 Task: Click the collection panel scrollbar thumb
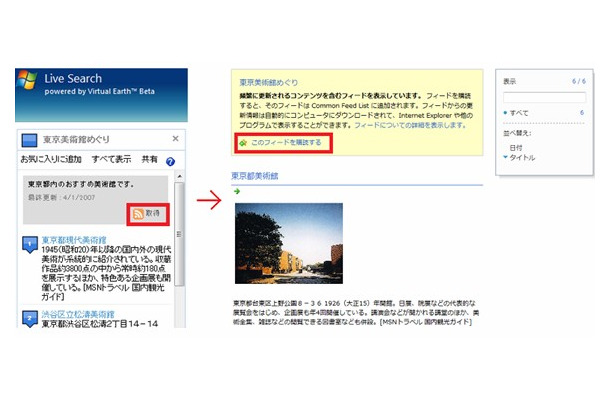pos(179,234)
